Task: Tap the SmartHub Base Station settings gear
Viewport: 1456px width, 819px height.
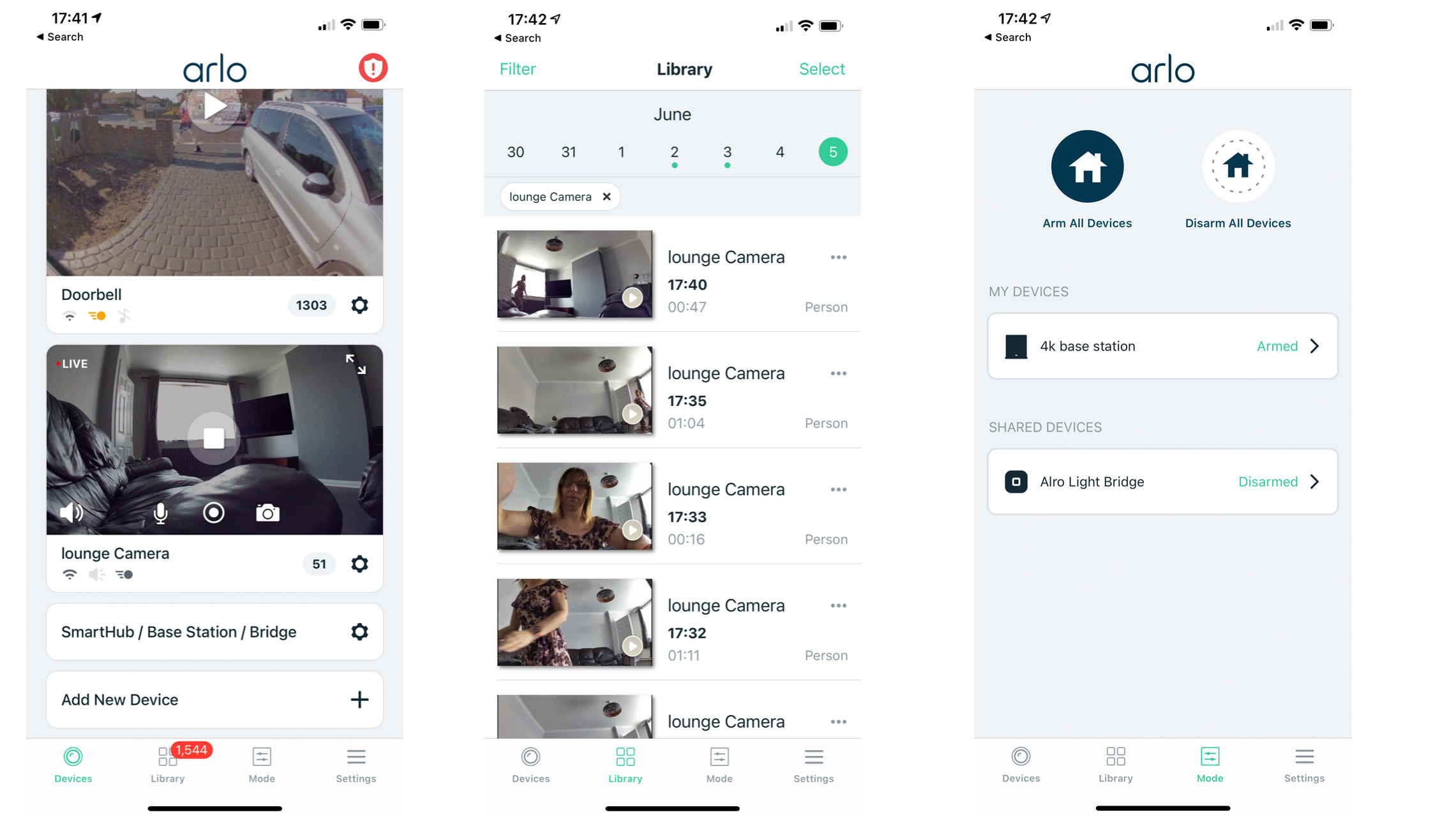Action: 360,631
